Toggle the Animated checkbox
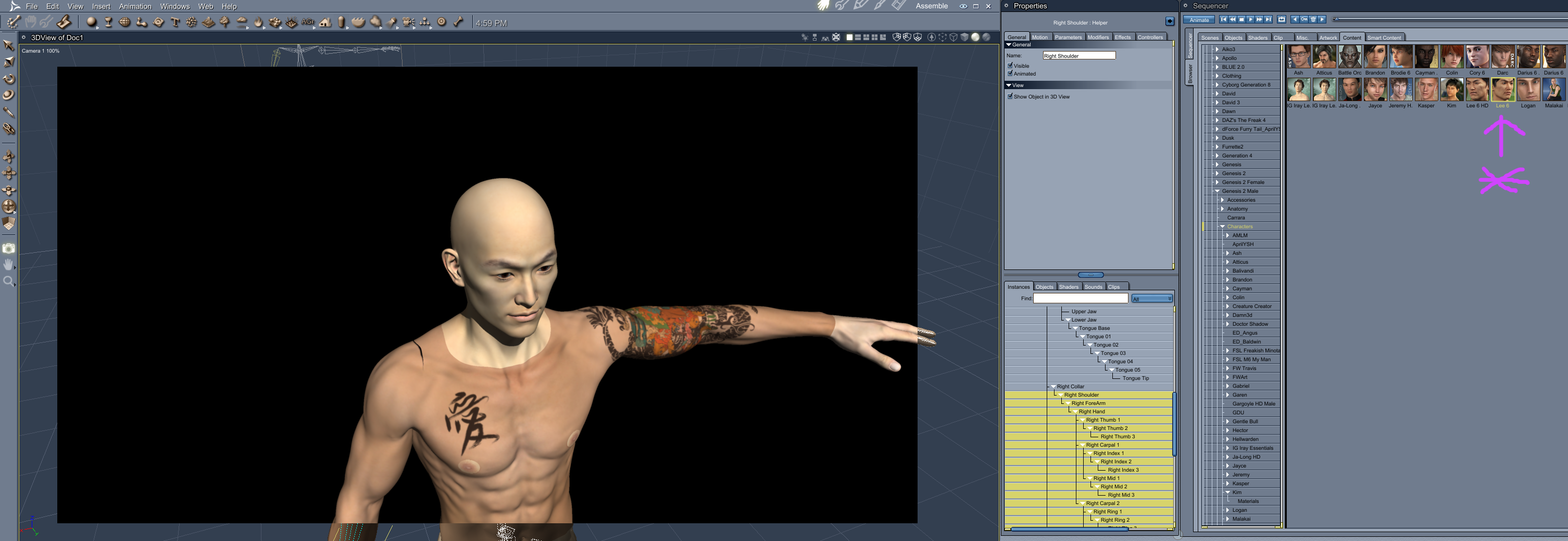The width and height of the screenshot is (1568, 541). coord(1010,73)
